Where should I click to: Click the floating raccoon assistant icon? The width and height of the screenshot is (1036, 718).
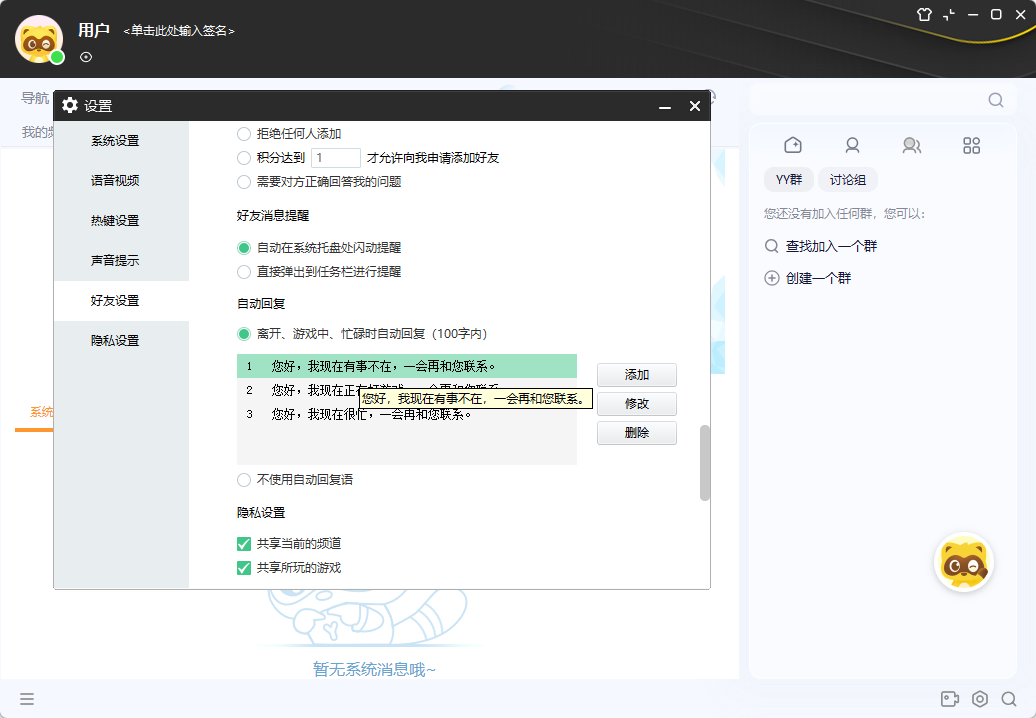click(x=964, y=563)
